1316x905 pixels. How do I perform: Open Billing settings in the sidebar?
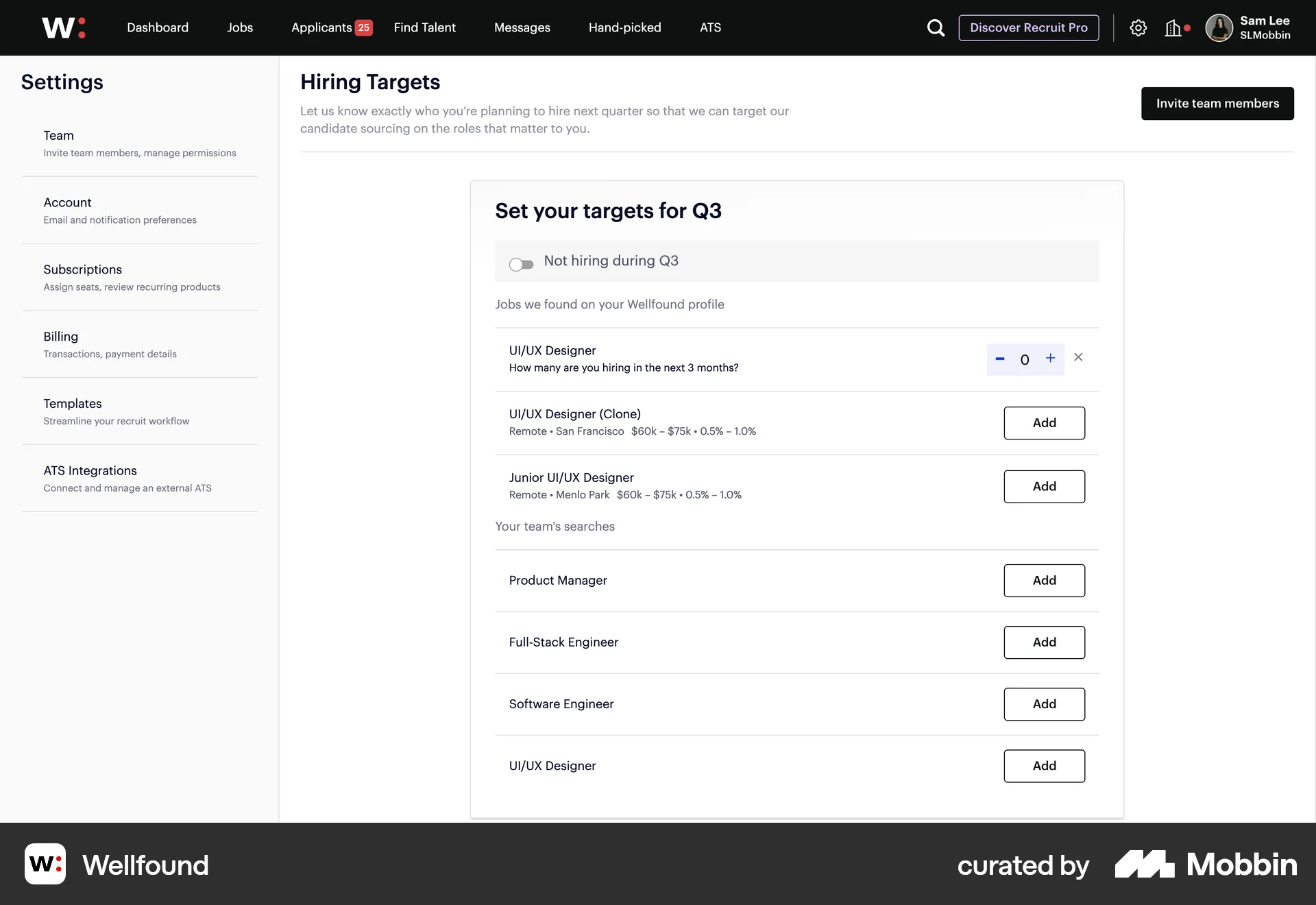(60, 336)
